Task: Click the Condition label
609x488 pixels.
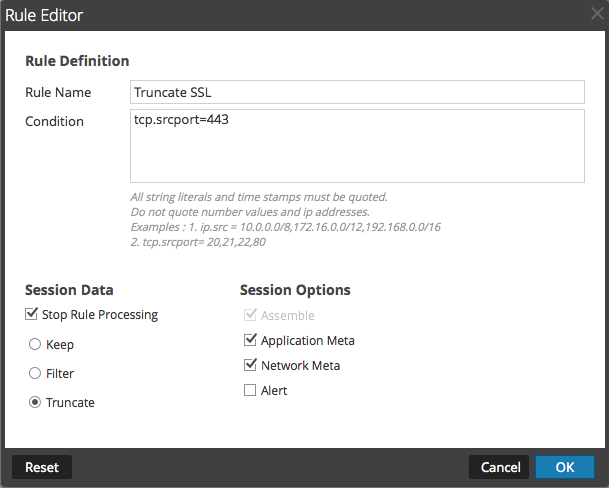Action: tap(54, 122)
